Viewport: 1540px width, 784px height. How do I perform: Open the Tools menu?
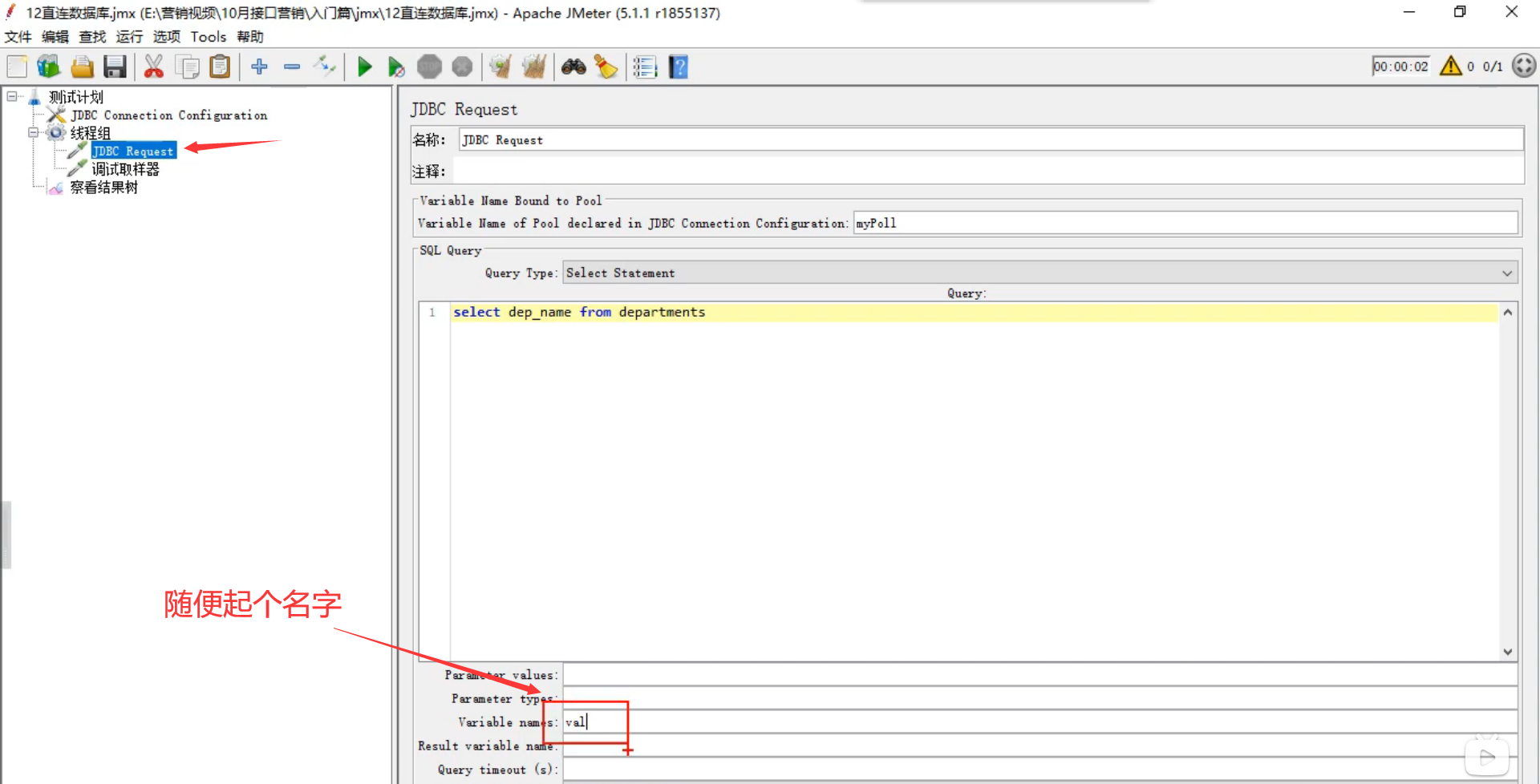point(209,37)
